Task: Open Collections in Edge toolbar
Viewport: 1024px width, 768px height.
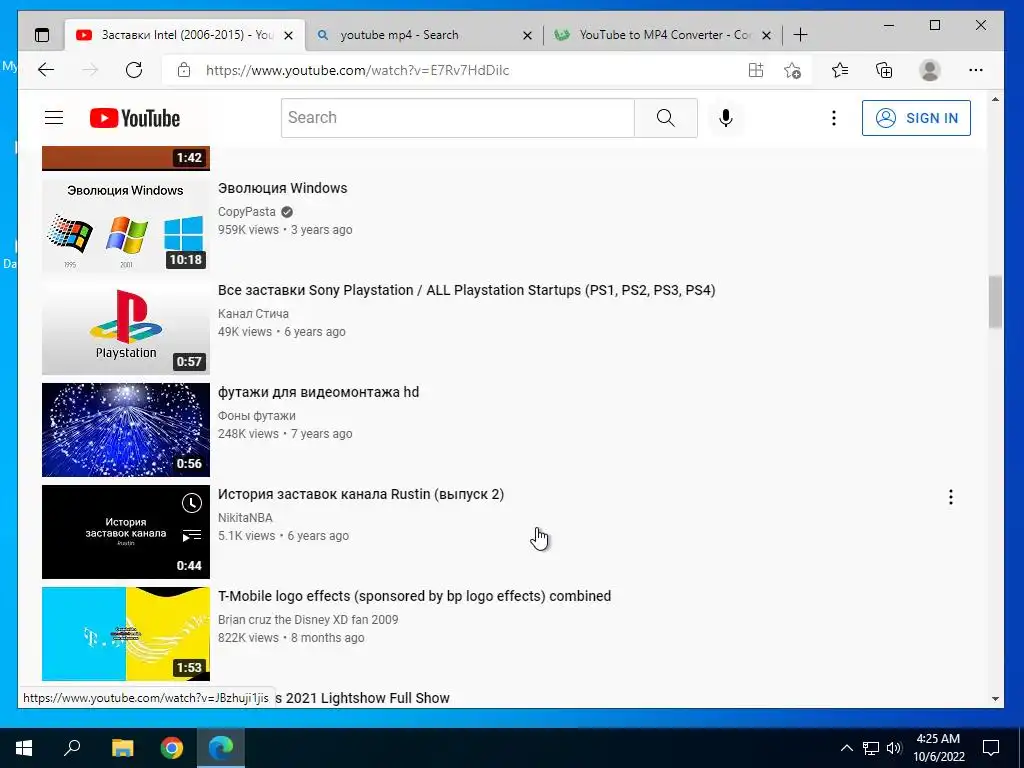Action: coord(884,70)
